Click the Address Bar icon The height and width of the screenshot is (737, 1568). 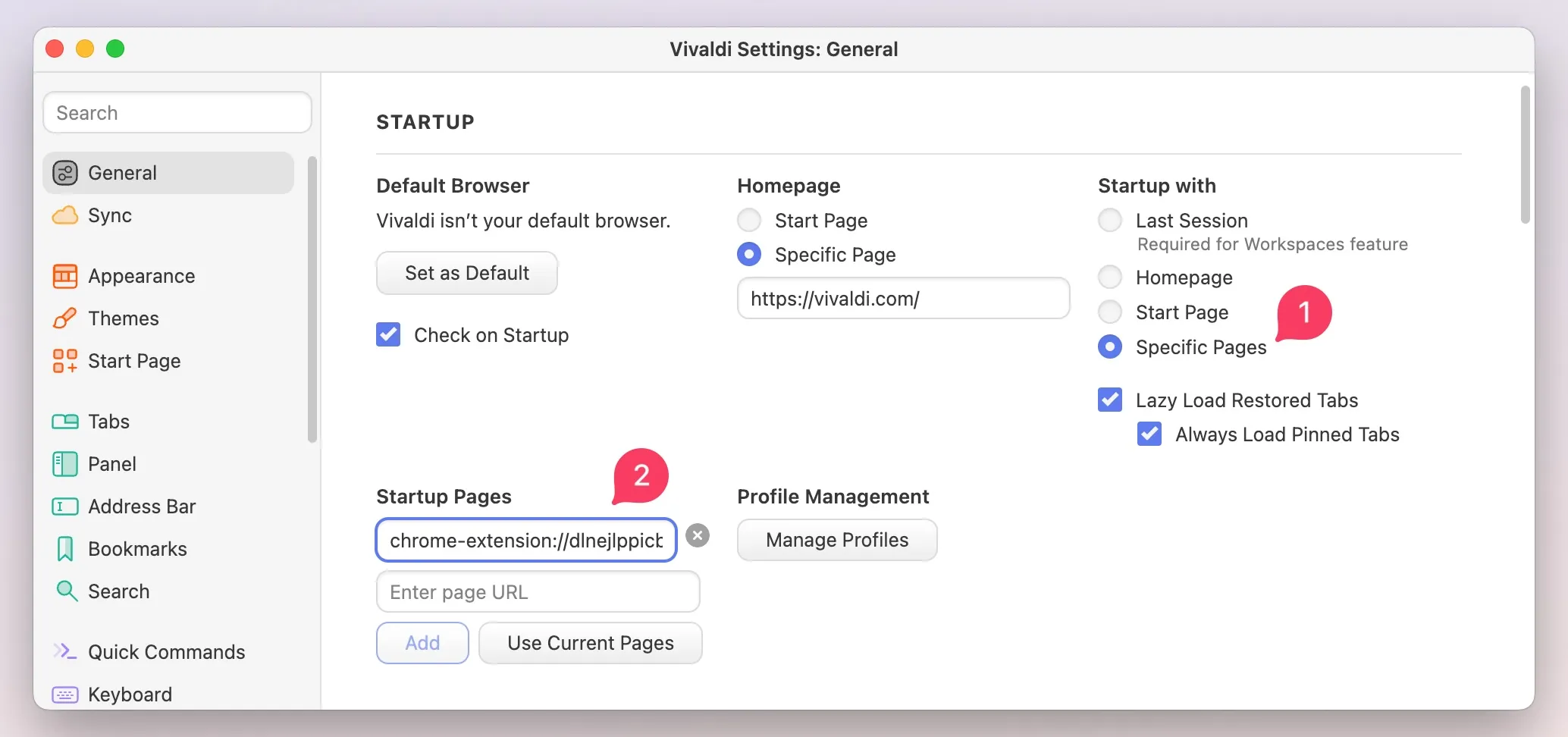click(65, 506)
